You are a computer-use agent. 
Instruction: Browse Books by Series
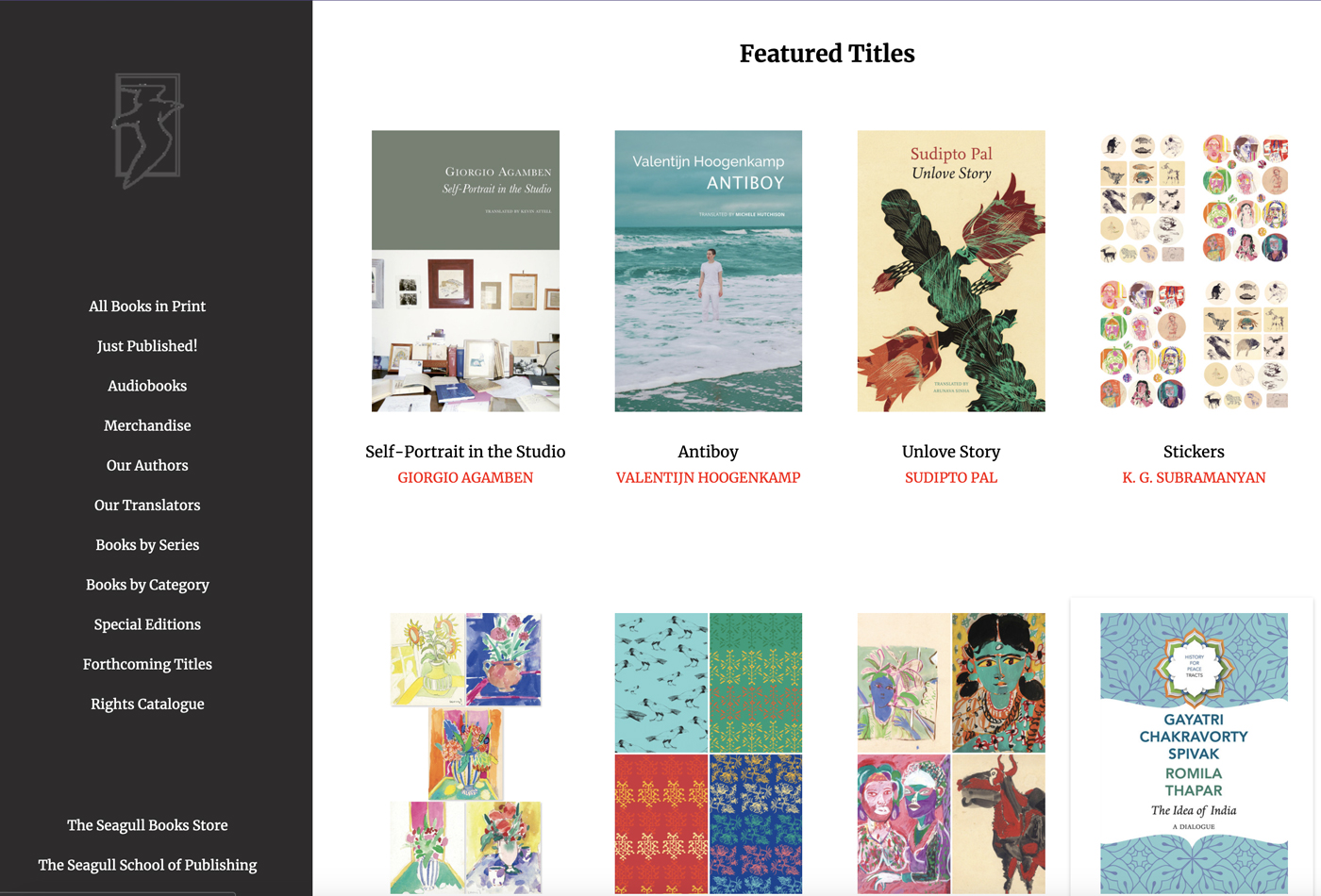point(147,545)
